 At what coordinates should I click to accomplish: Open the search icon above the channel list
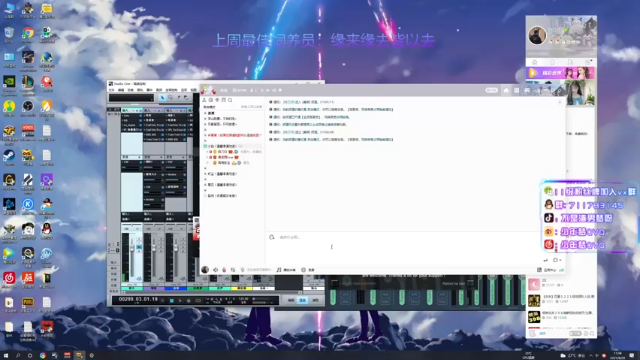[x=230, y=100]
